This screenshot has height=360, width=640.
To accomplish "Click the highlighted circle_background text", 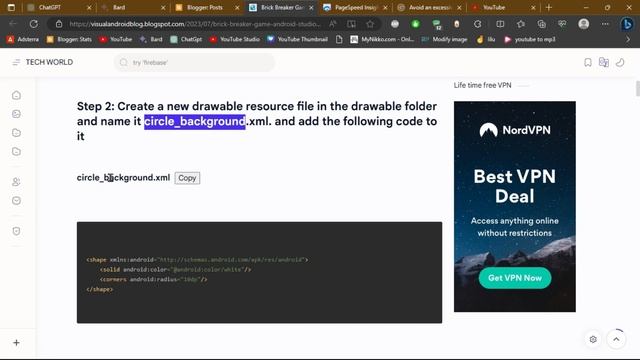I will click(x=195, y=121).
